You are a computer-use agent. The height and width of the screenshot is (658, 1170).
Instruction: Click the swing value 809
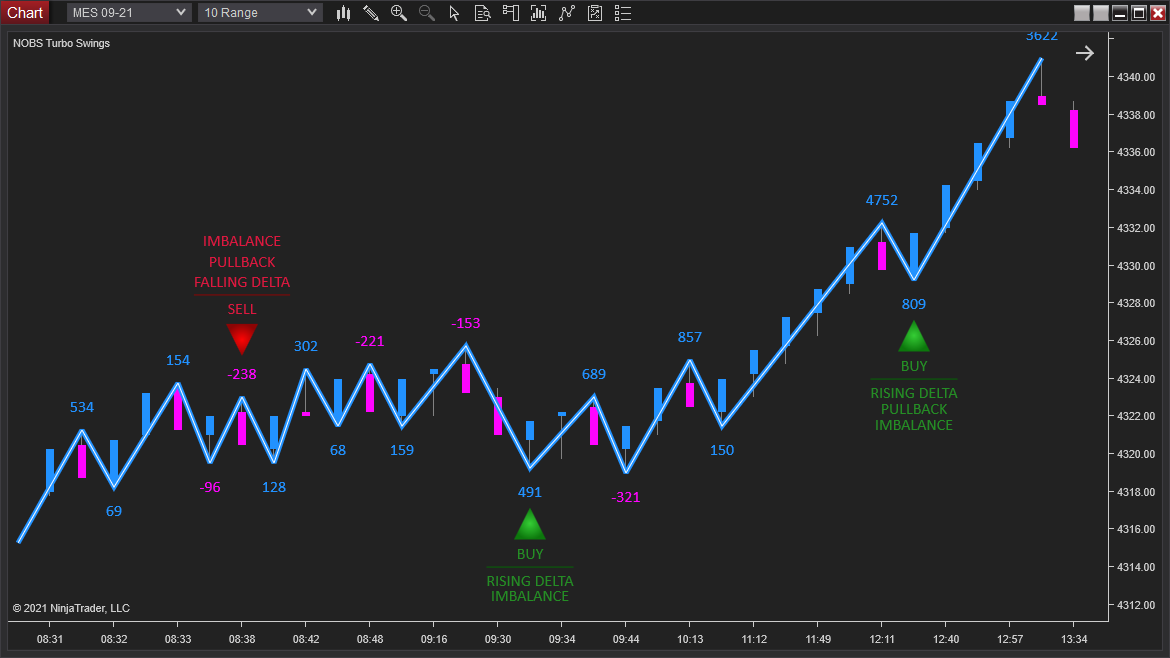(913, 304)
